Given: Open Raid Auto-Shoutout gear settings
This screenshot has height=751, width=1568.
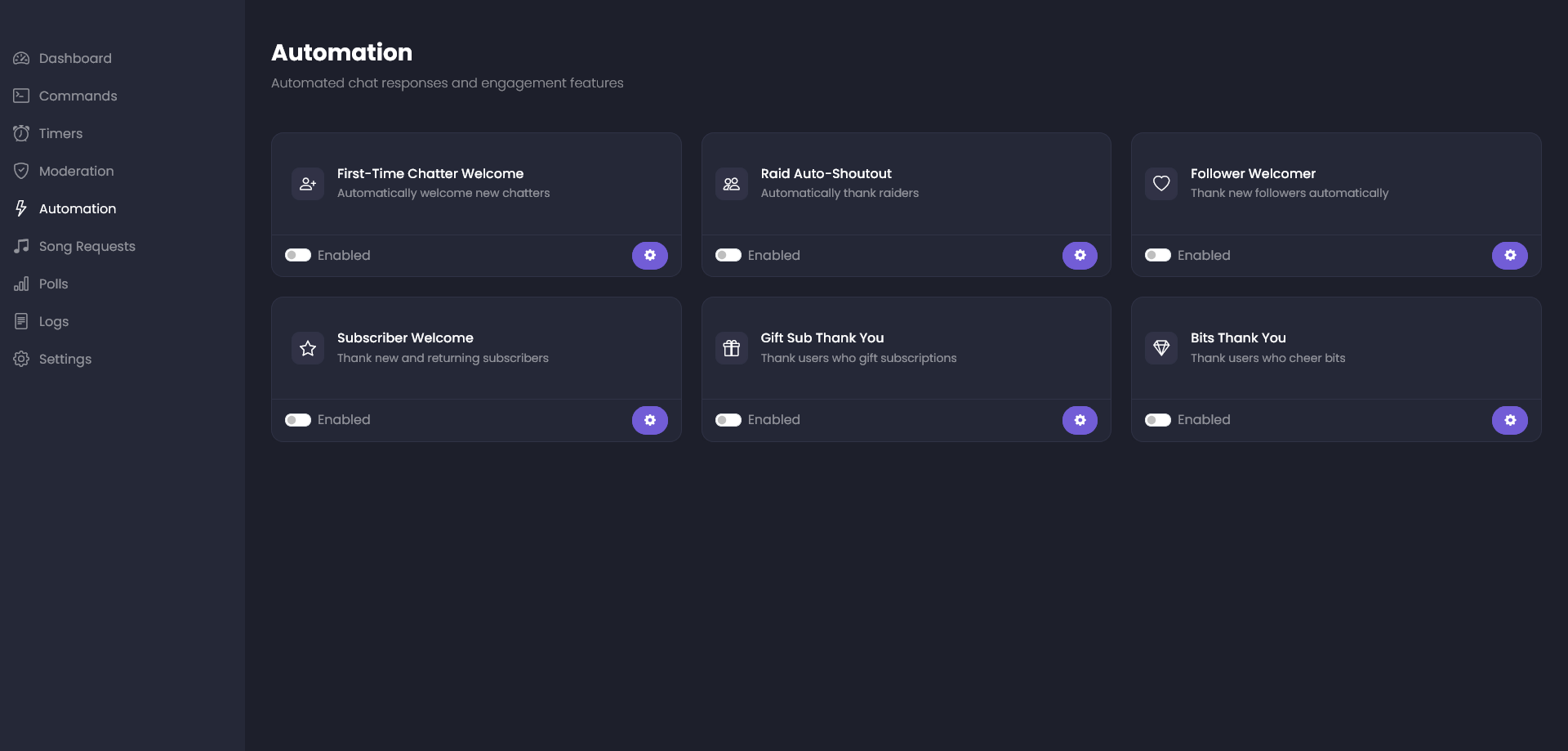Looking at the screenshot, I should 1080,256.
